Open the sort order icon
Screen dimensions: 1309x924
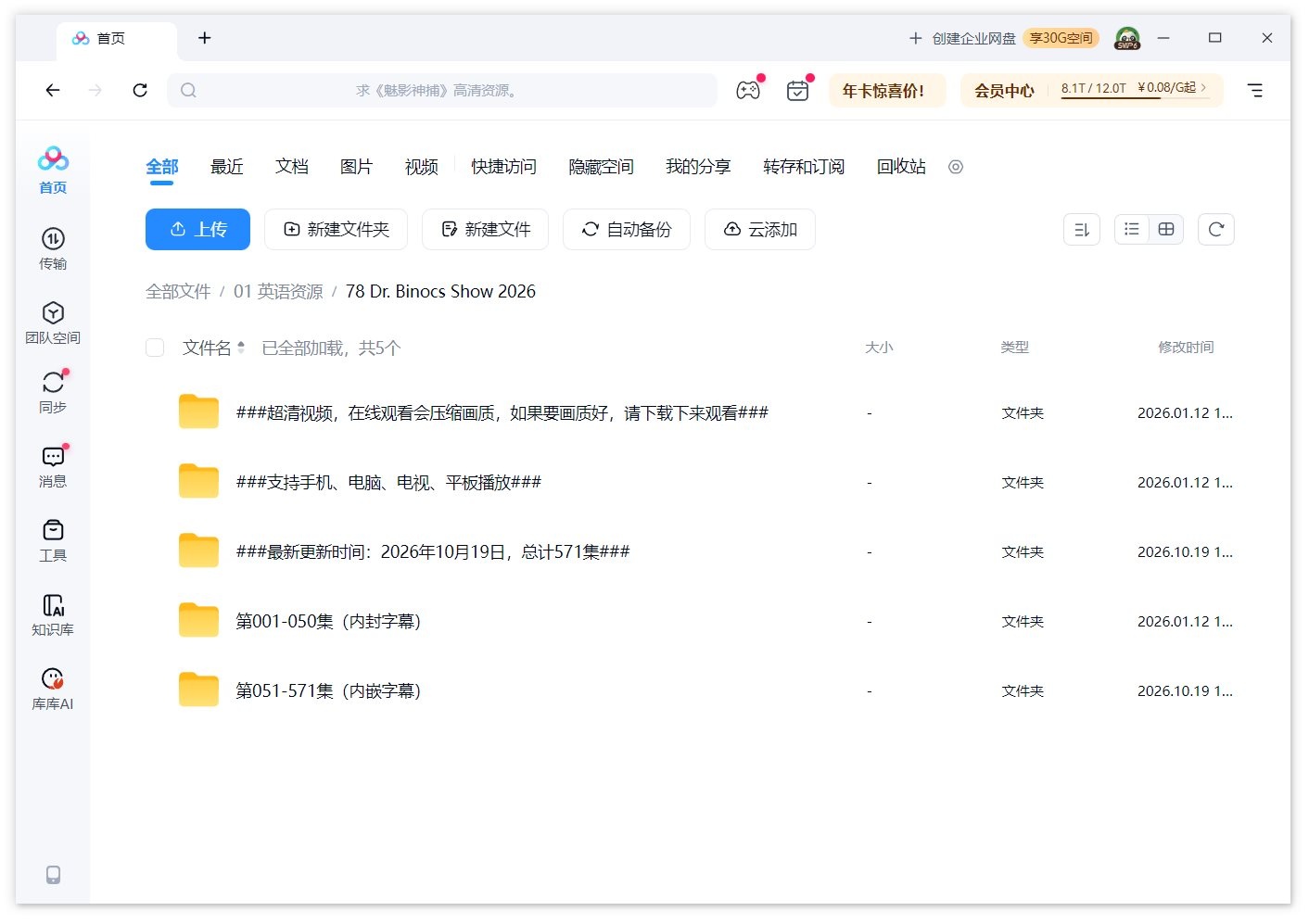click(x=1082, y=229)
